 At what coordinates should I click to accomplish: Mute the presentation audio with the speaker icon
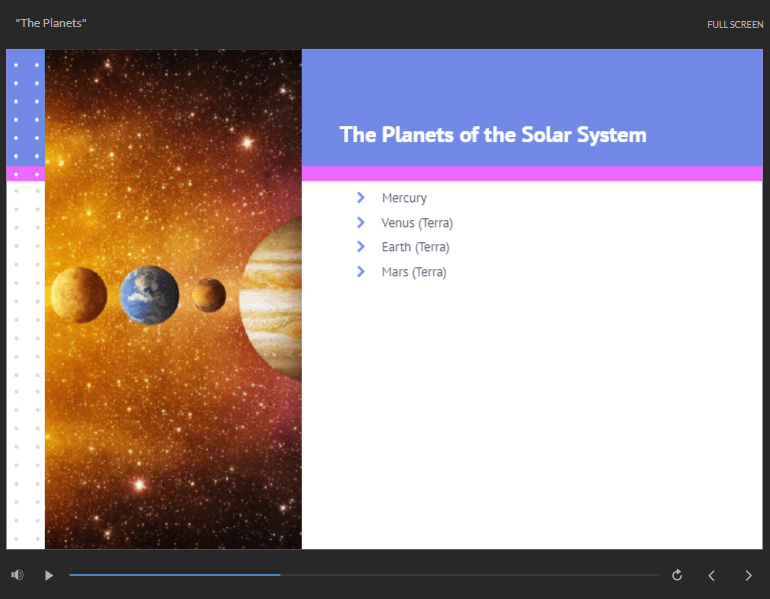click(17, 575)
